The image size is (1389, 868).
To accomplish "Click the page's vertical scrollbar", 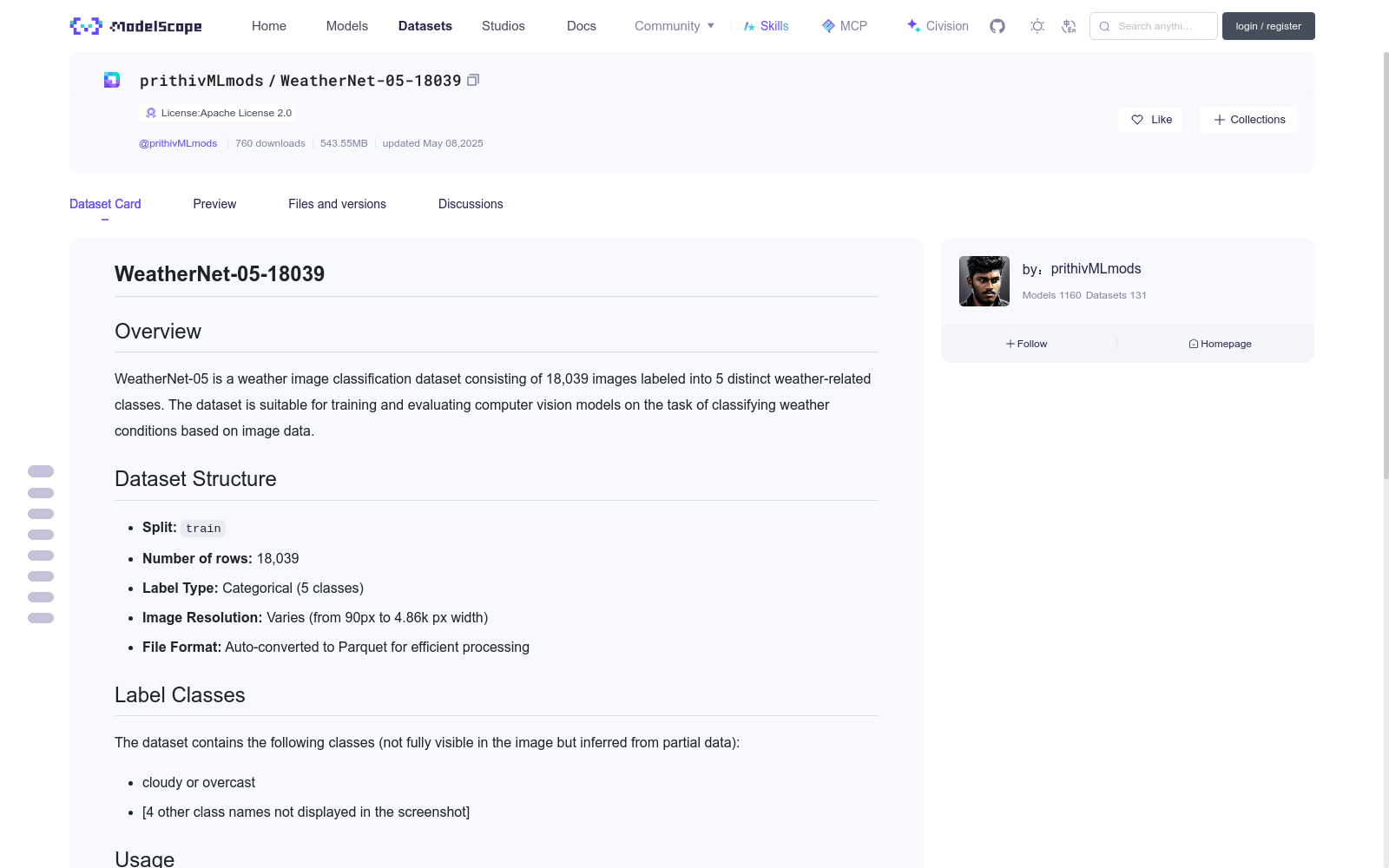I will coord(1386,265).
